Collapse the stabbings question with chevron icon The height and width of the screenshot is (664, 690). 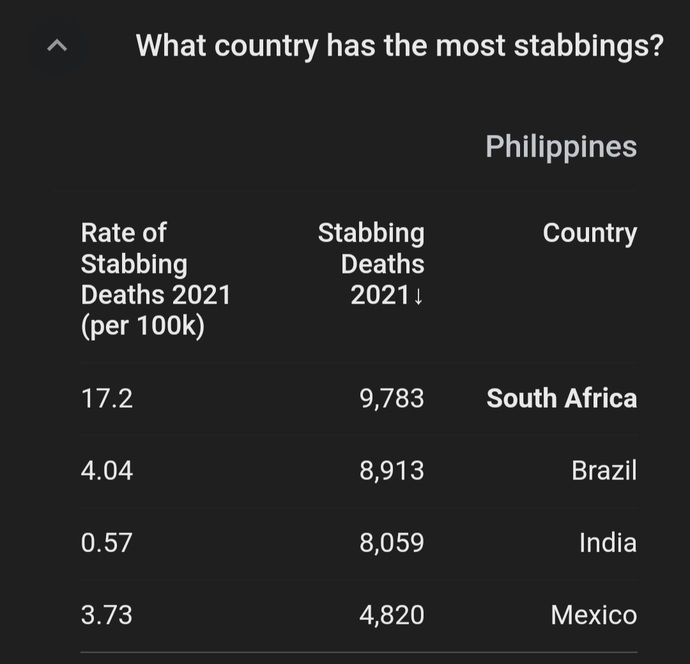(x=57, y=46)
